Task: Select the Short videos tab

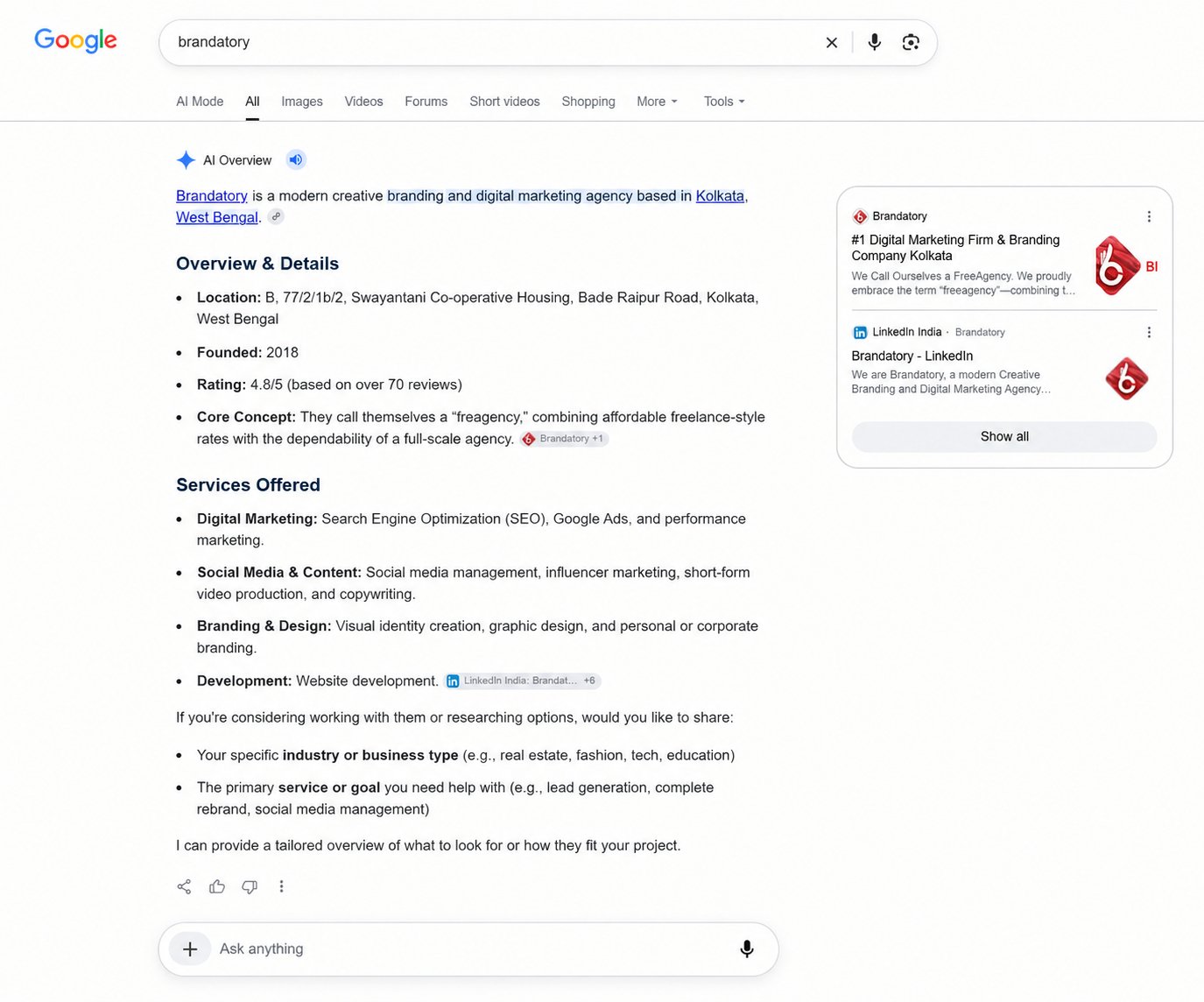Action: tap(504, 102)
